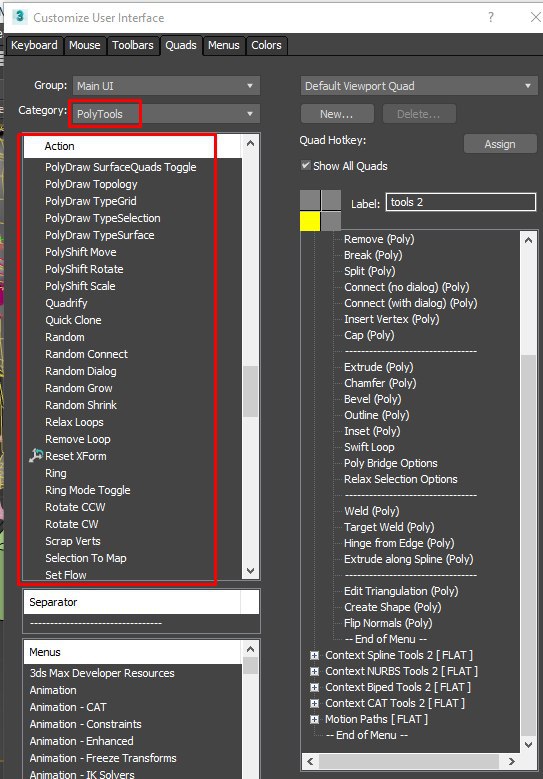Select PolyShift Move action
Viewport: 543px width, 779px height.
(80, 252)
